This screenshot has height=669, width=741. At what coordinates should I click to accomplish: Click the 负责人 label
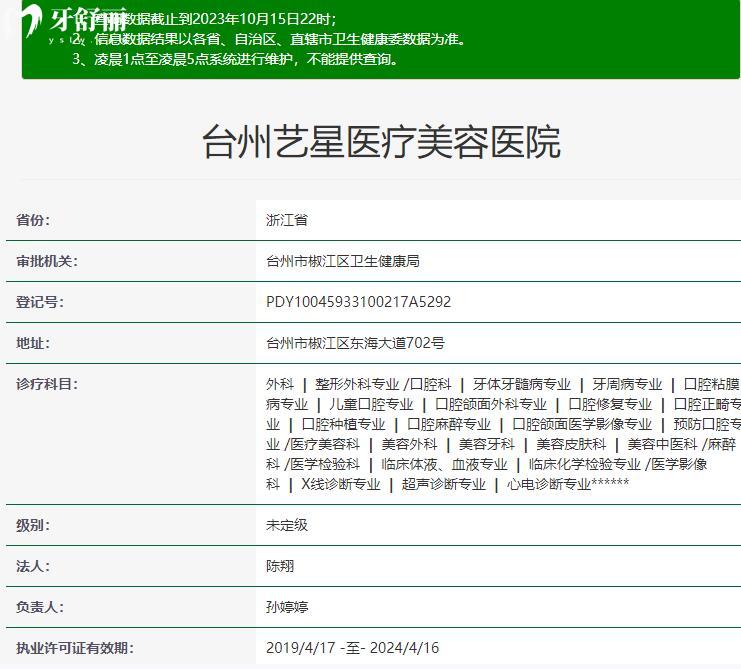click(x=39, y=607)
